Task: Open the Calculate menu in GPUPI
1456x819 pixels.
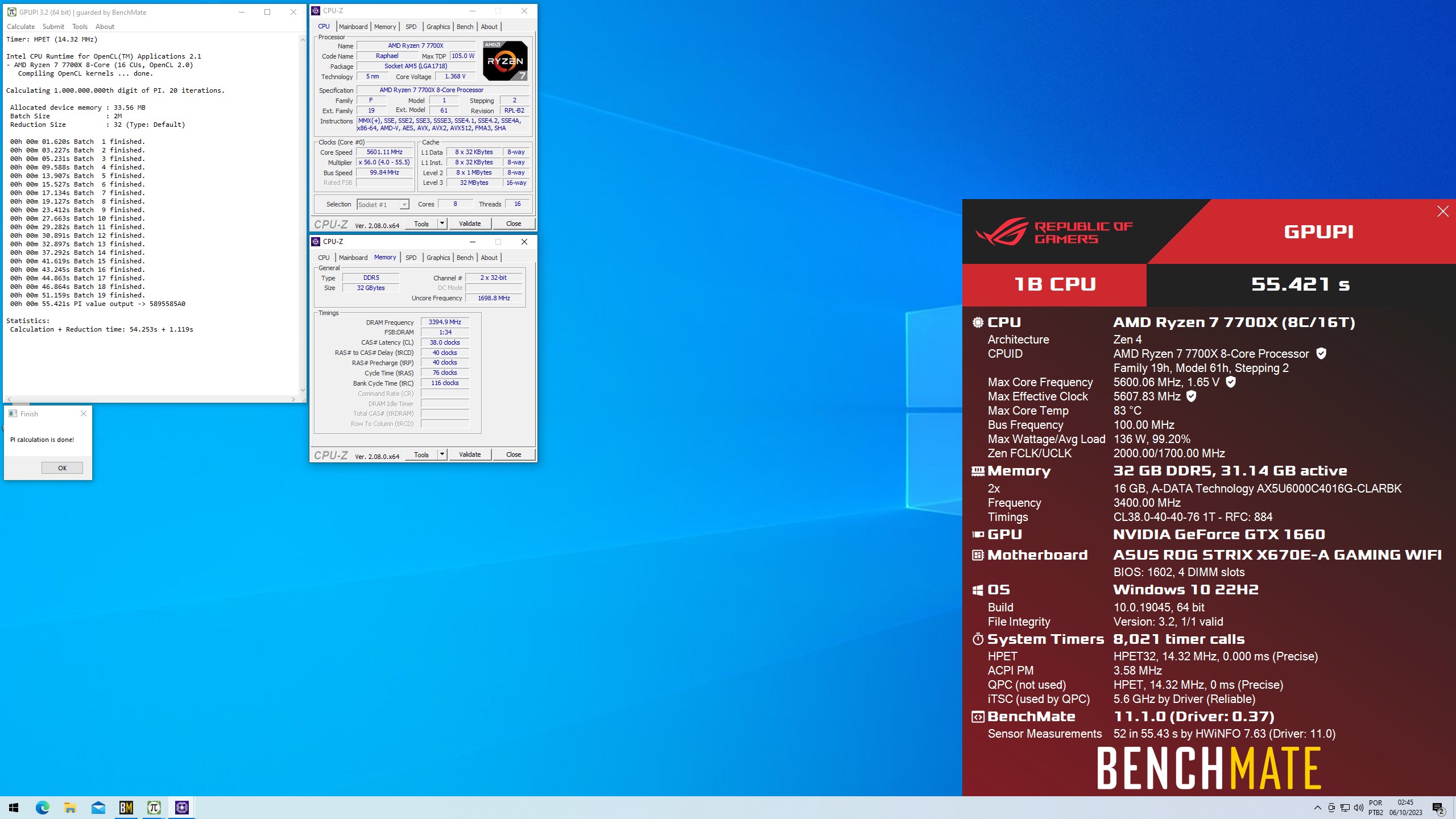Action: 20,27
